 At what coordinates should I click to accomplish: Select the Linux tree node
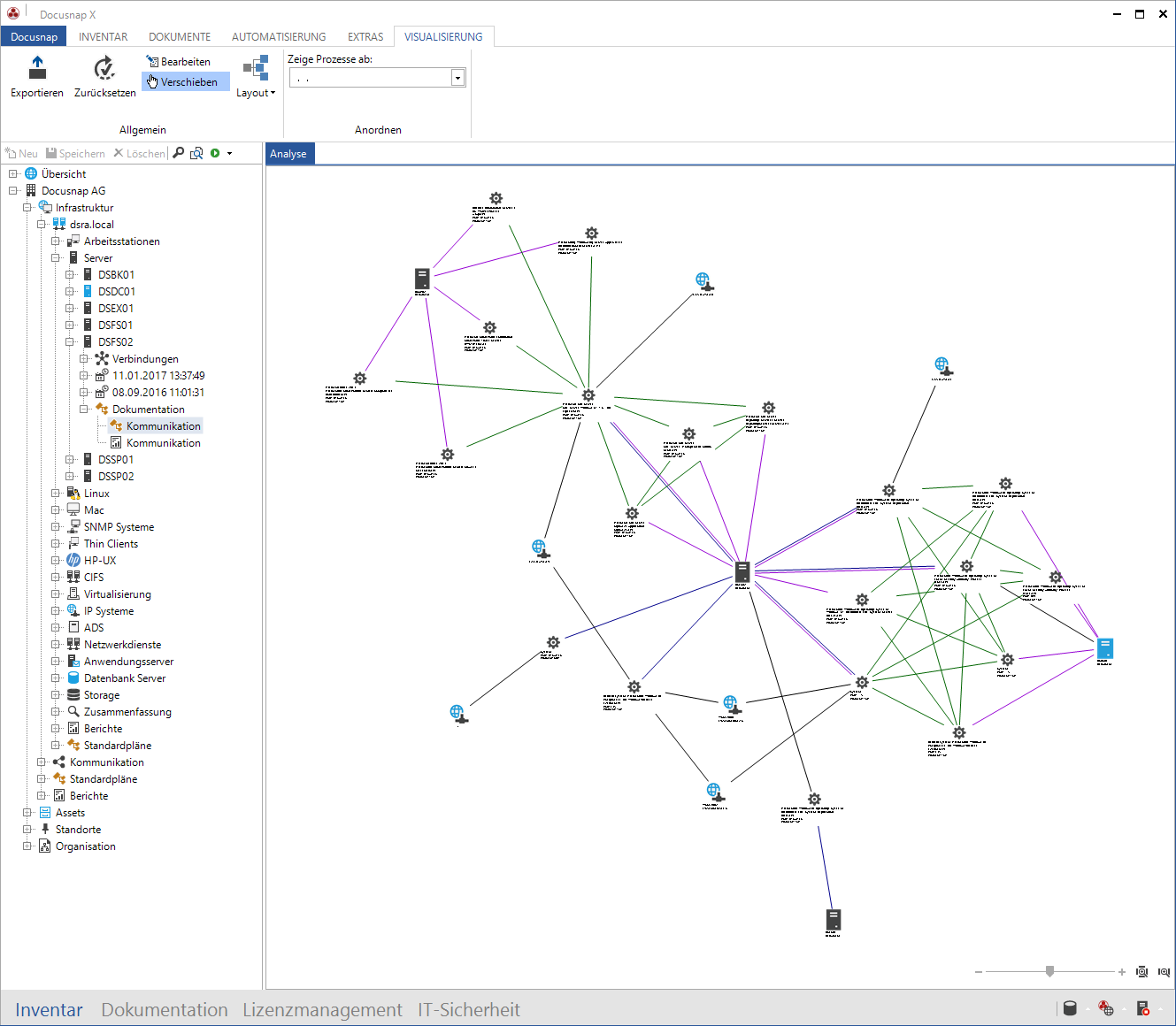tap(96, 494)
